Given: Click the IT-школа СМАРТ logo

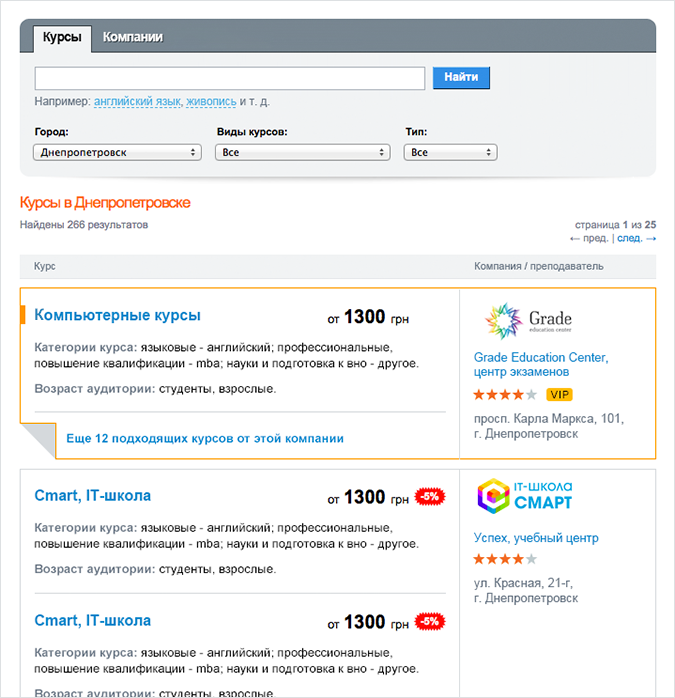Looking at the screenshot, I should [x=525, y=496].
